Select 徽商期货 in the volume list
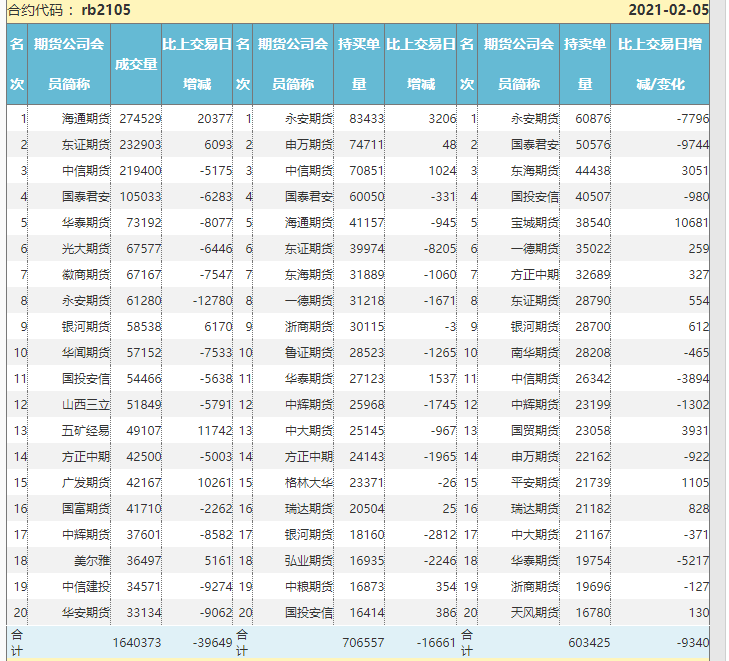Screen dimensions: 729x661 click(86, 275)
